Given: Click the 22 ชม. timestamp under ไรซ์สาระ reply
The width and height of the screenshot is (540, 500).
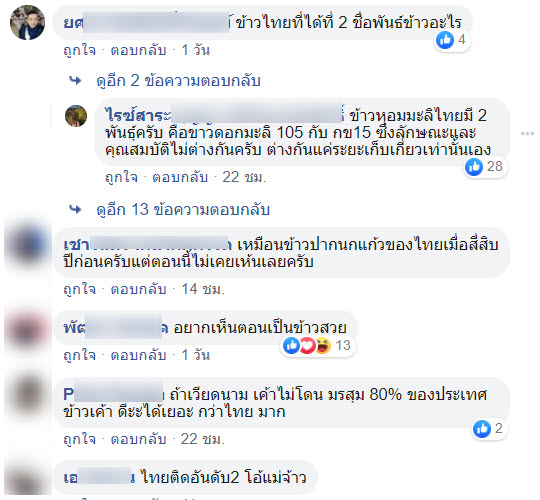Looking at the screenshot, I should click(x=245, y=177).
